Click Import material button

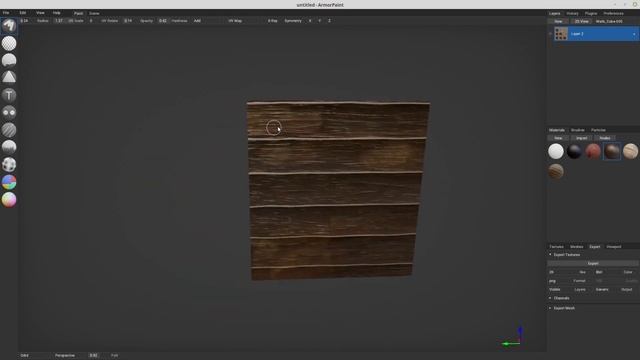click(x=581, y=138)
